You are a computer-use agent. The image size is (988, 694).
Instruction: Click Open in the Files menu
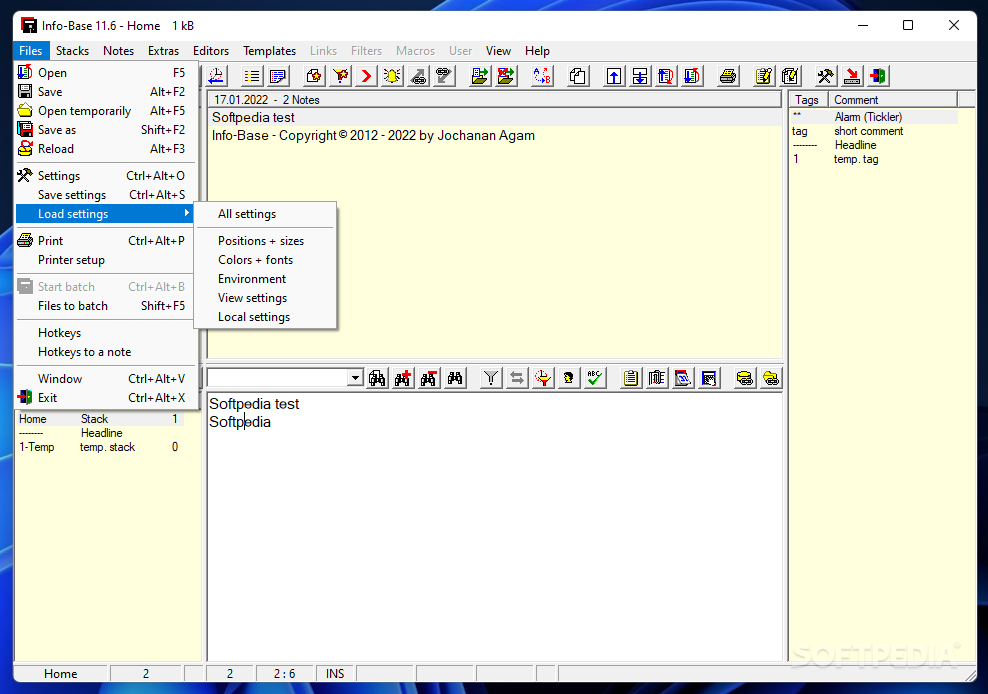[106, 72]
